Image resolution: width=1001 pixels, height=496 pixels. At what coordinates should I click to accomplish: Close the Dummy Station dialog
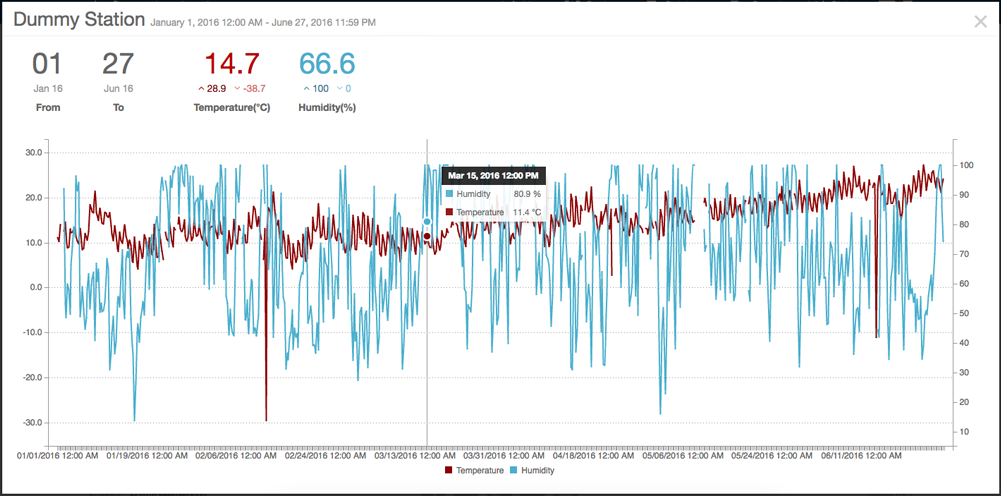click(x=981, y=21)
